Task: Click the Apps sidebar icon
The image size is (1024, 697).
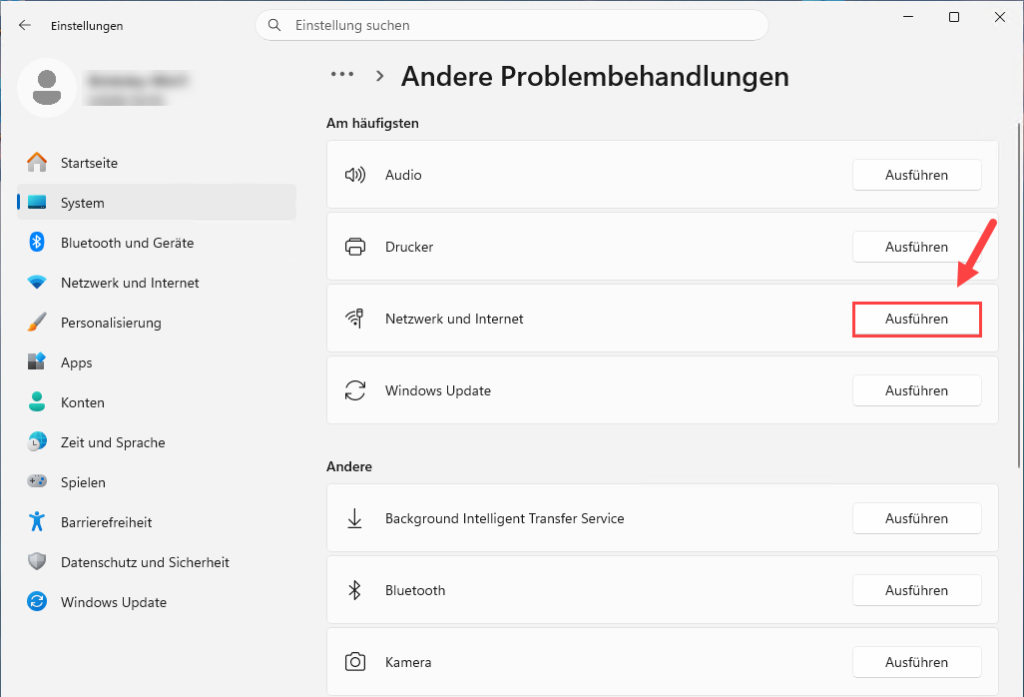Action: click(x=37, y=362)
